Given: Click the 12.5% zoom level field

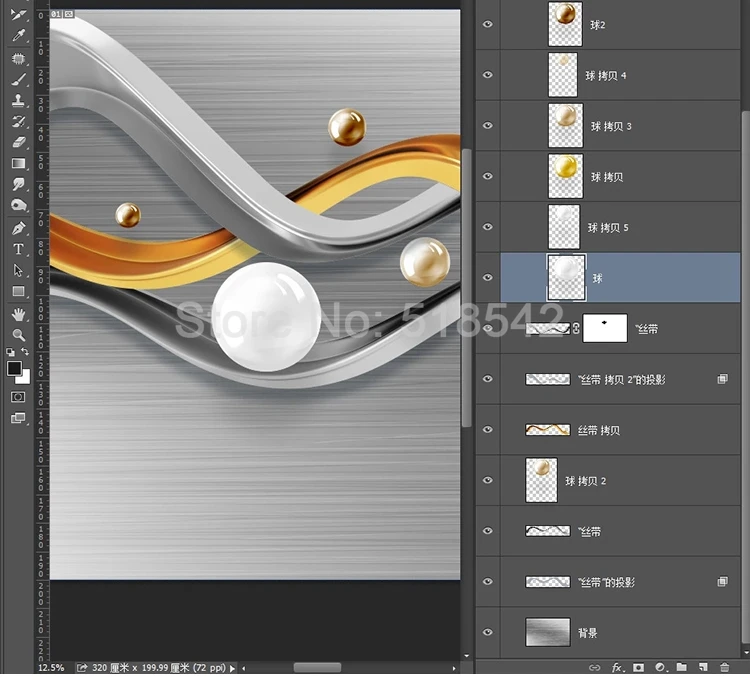Looking at the screenshot, I should pos(51,668).
